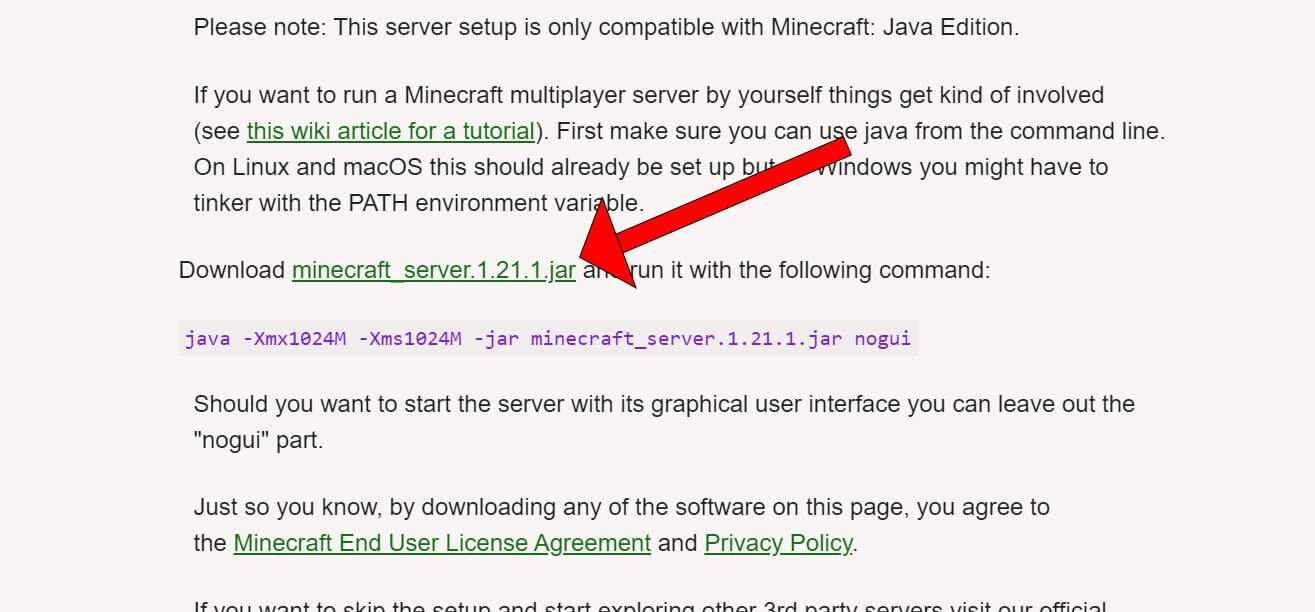The image size is (1315, 612).
Task: Open the Minecraft End User License Agreement
Action: point(442,543)
